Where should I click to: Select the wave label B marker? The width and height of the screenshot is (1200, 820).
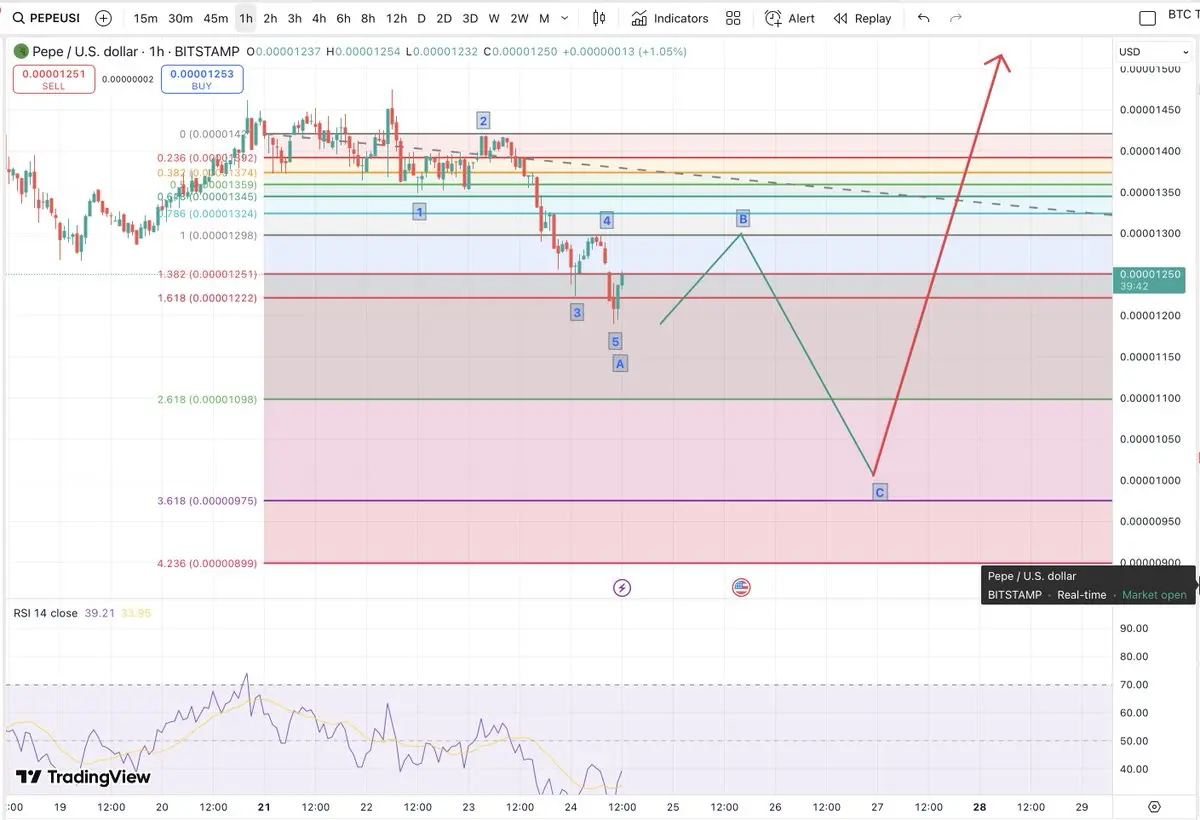[743, 219]
